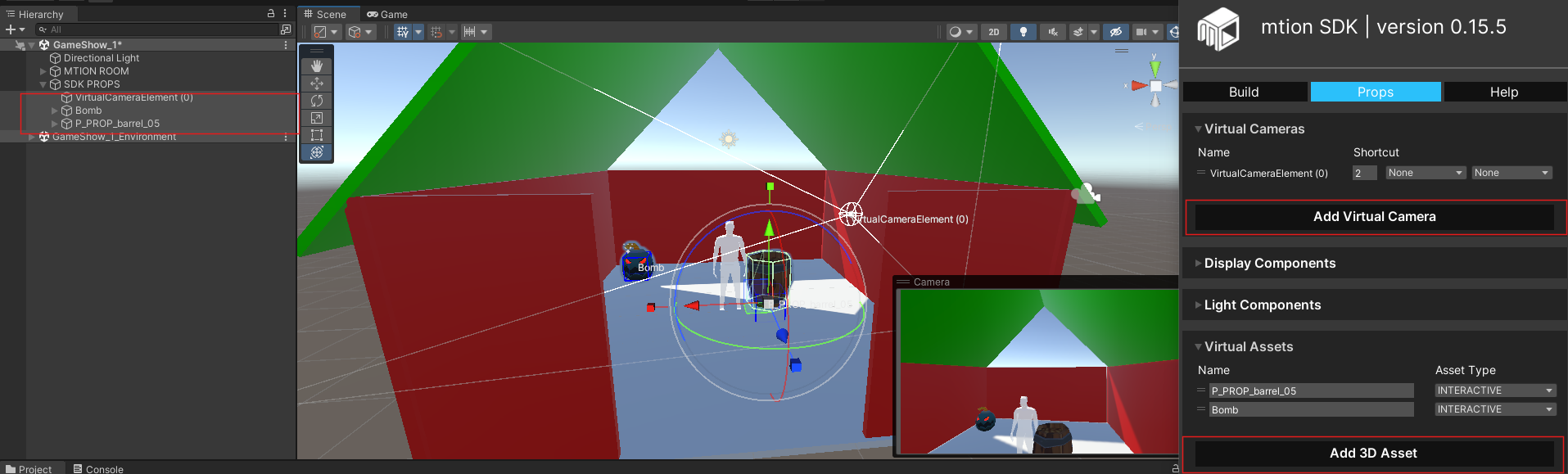Select the Hand (view) tool
The height and width of the screenshot is (474, 1568).
[317, 66]
